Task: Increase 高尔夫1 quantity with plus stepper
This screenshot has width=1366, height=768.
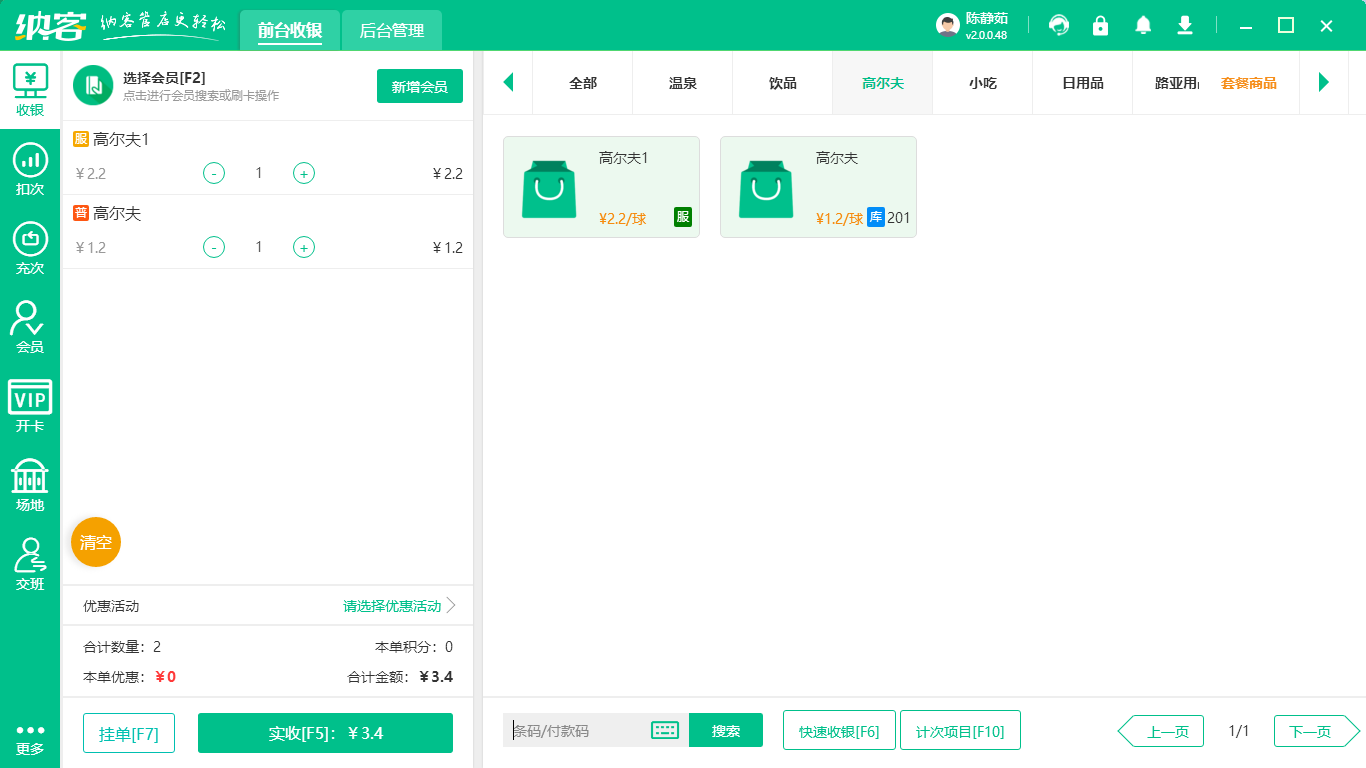Action: [x=303, y=173]
